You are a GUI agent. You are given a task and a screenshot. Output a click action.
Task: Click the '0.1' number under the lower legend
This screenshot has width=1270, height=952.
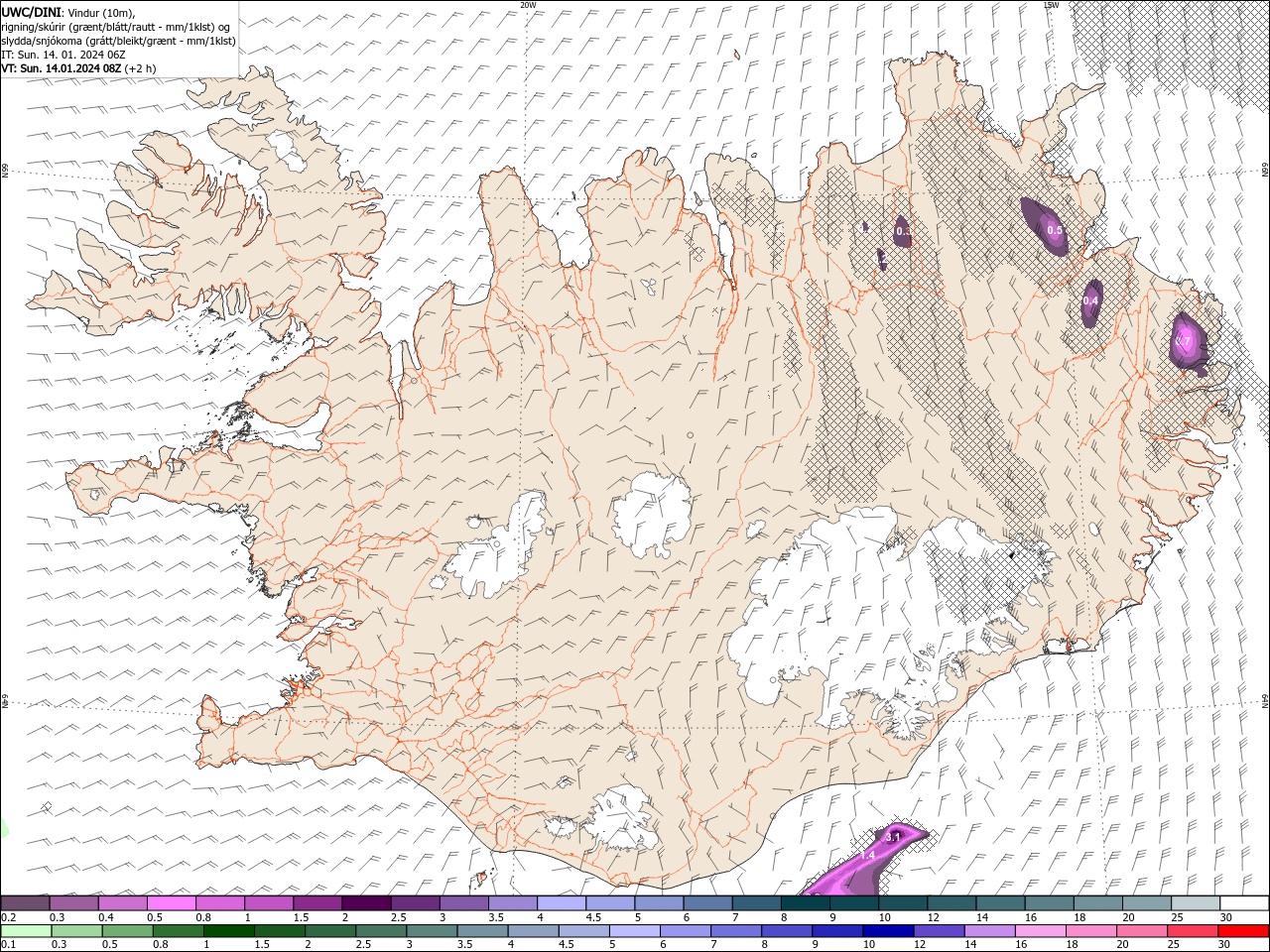(9, 945)
